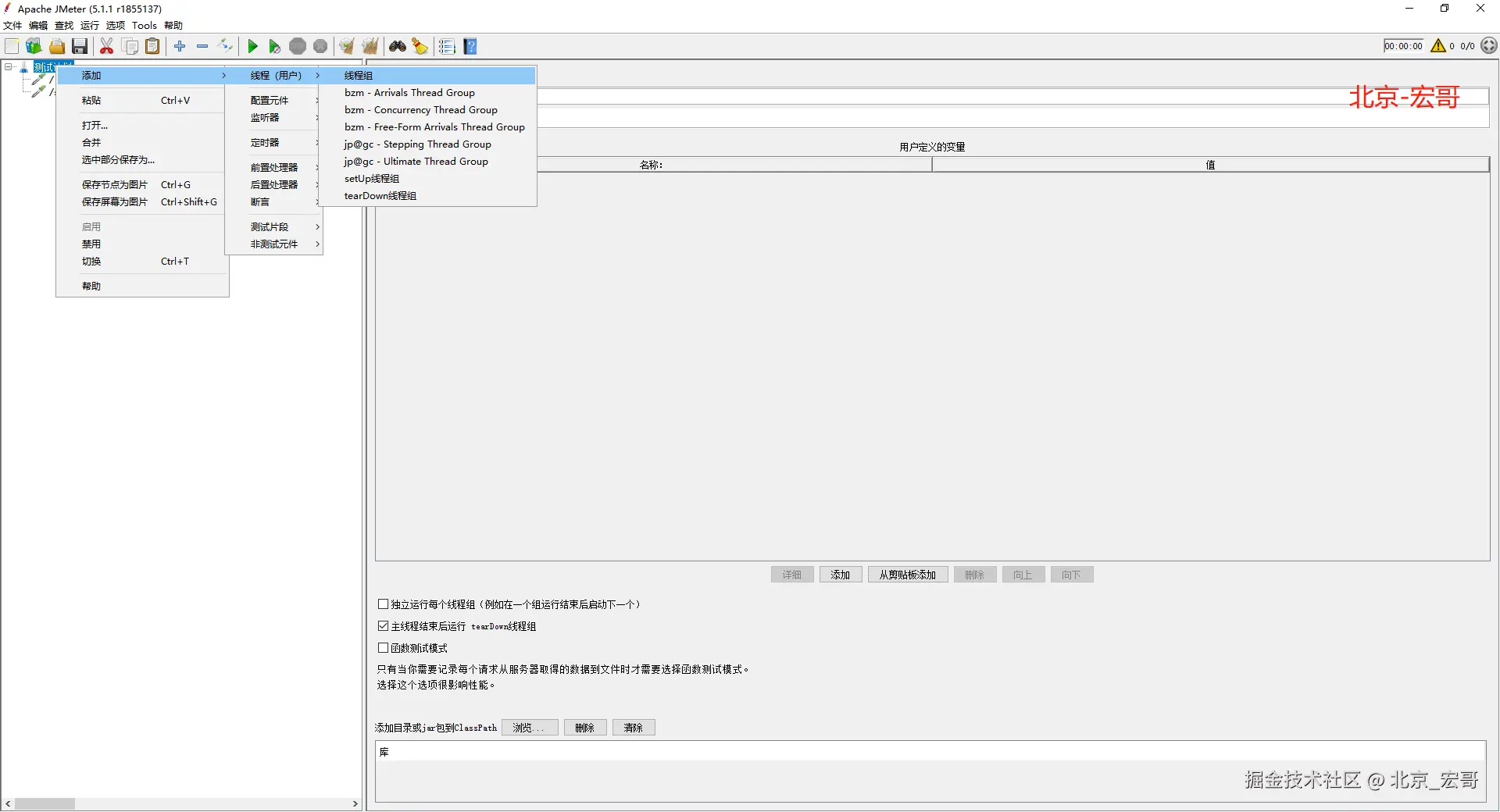Click the gray Stop sign icon

coord(298,47)
